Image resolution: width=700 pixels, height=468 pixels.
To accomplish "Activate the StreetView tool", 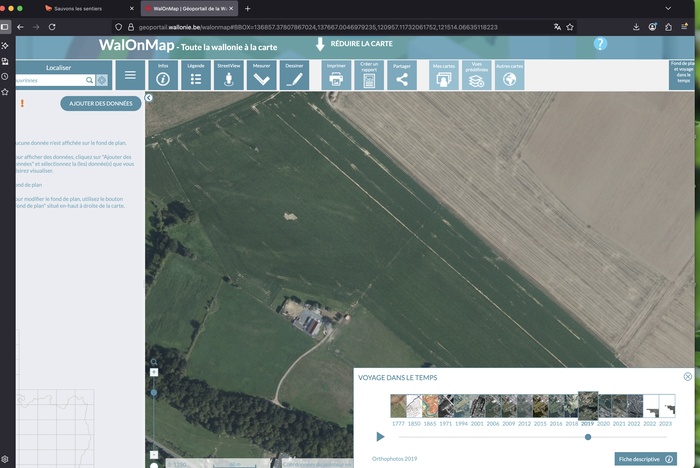I will pyautogui.click(x=229, y=76).
